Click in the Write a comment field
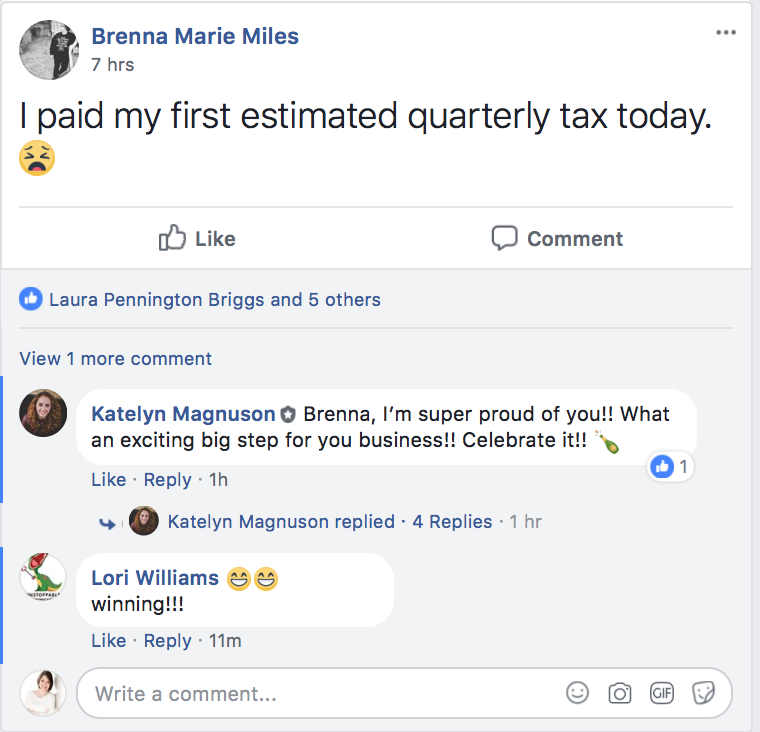The image size is (760, 732). point(320,693)
